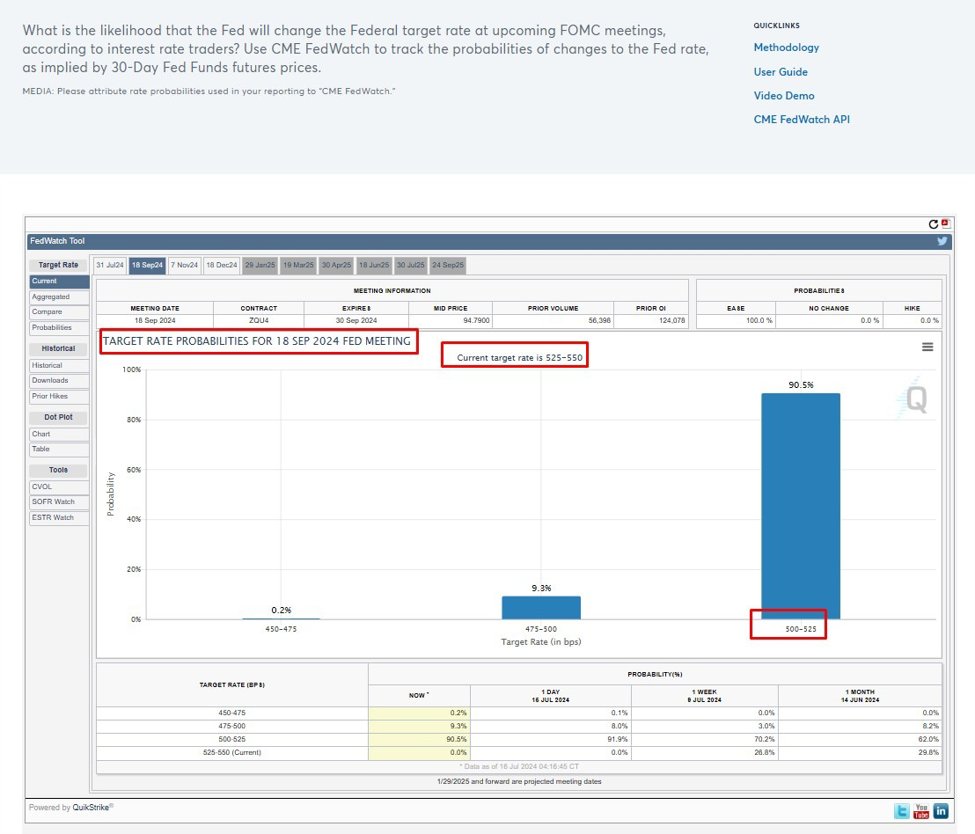Open the Aggregated view in sidebar

point(51,297)
